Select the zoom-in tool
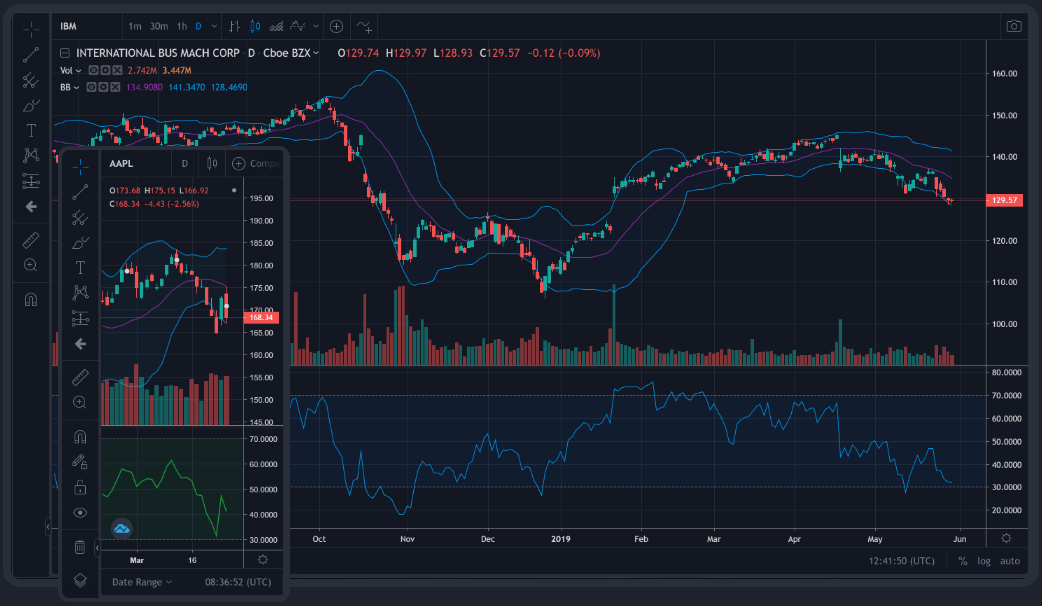 [x=30, y=265]
